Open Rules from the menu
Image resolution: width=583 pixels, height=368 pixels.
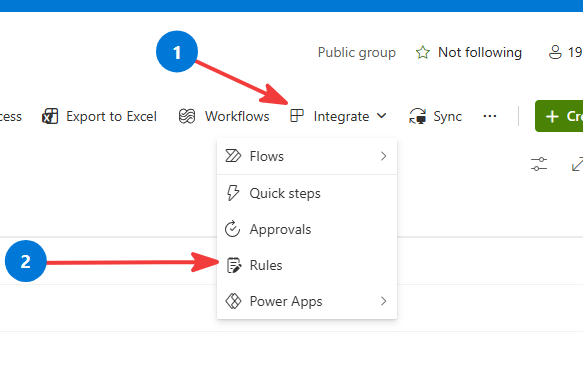pos(307,265)
